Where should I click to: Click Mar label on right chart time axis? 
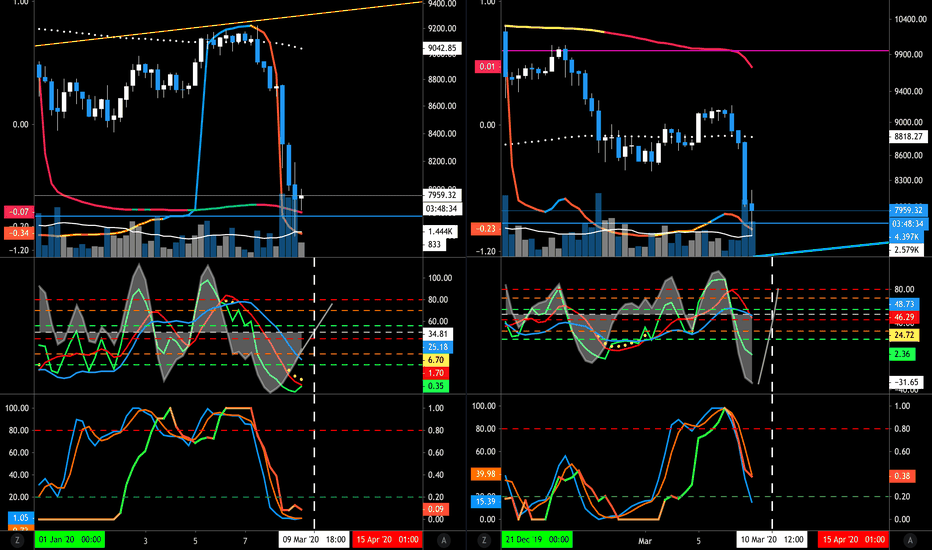coord(645,540)
